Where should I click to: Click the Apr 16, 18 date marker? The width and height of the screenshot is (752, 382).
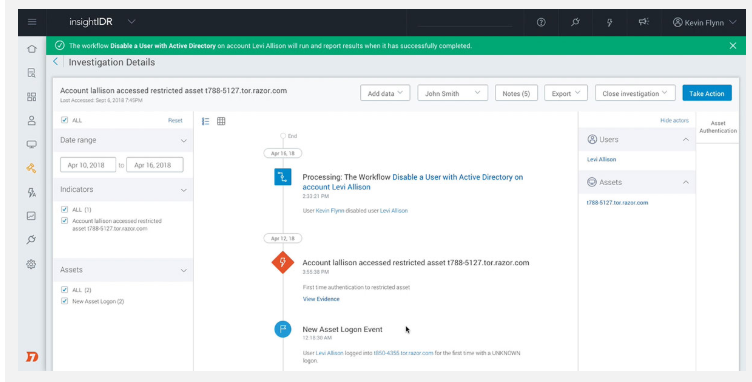pyautogui.click(x=283, y=153)
